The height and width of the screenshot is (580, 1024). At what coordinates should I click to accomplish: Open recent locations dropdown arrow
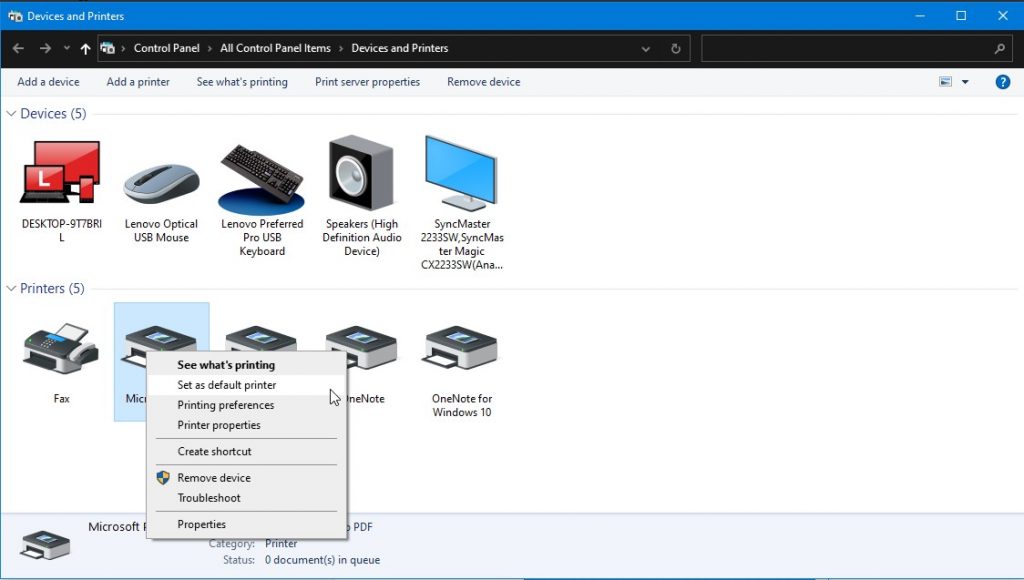coord(67,48)
